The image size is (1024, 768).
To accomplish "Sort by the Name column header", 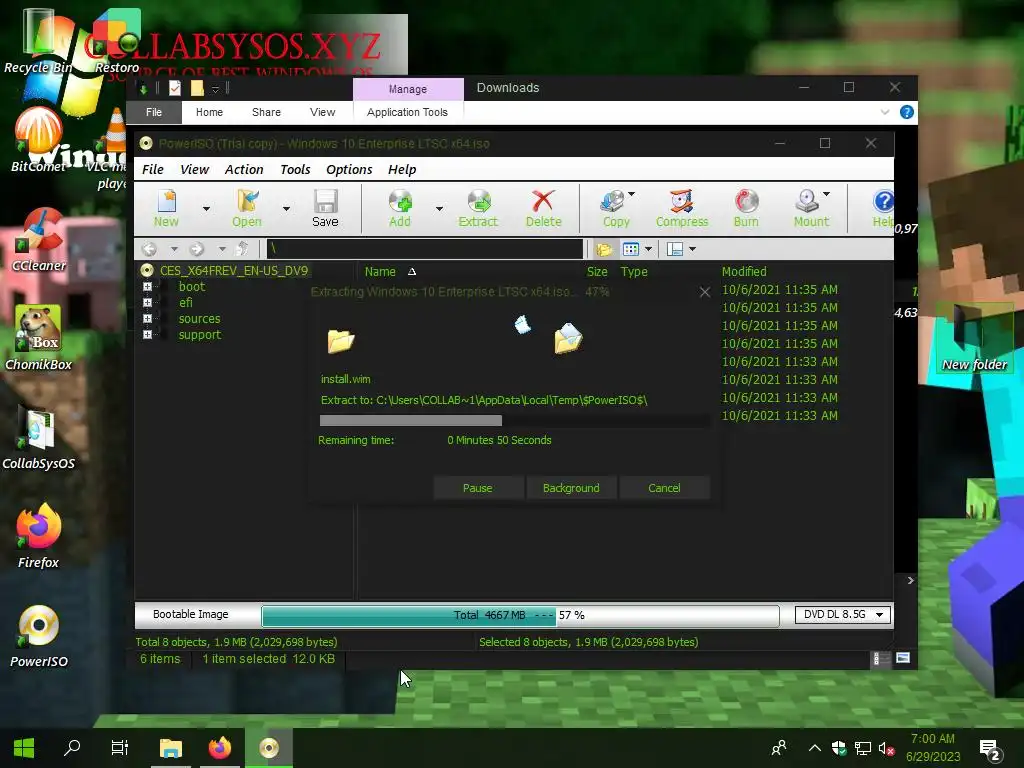I will click(380, 272).
